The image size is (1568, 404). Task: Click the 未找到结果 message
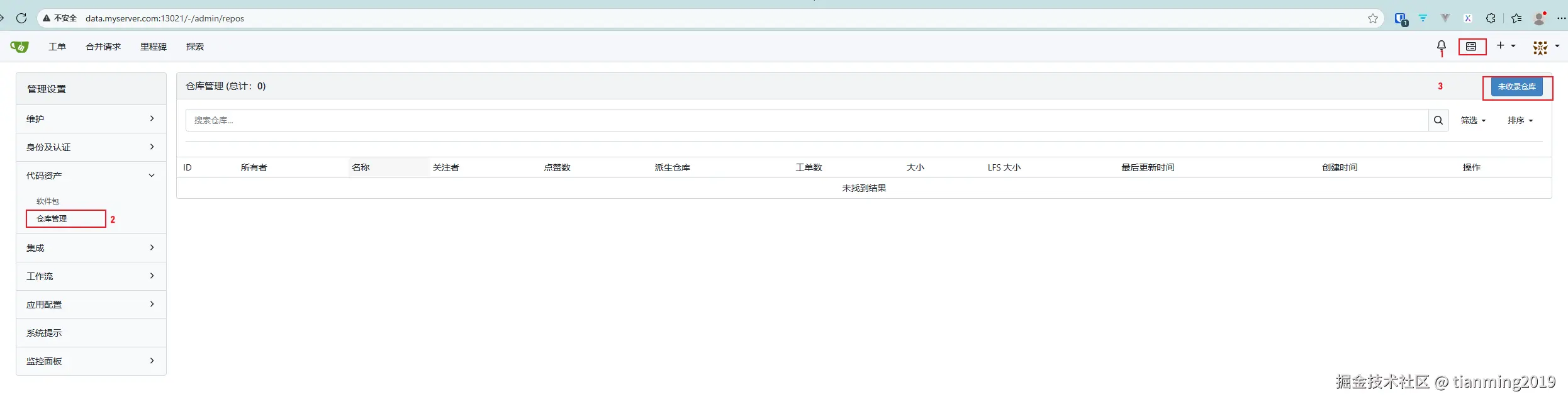coord(864,188)
